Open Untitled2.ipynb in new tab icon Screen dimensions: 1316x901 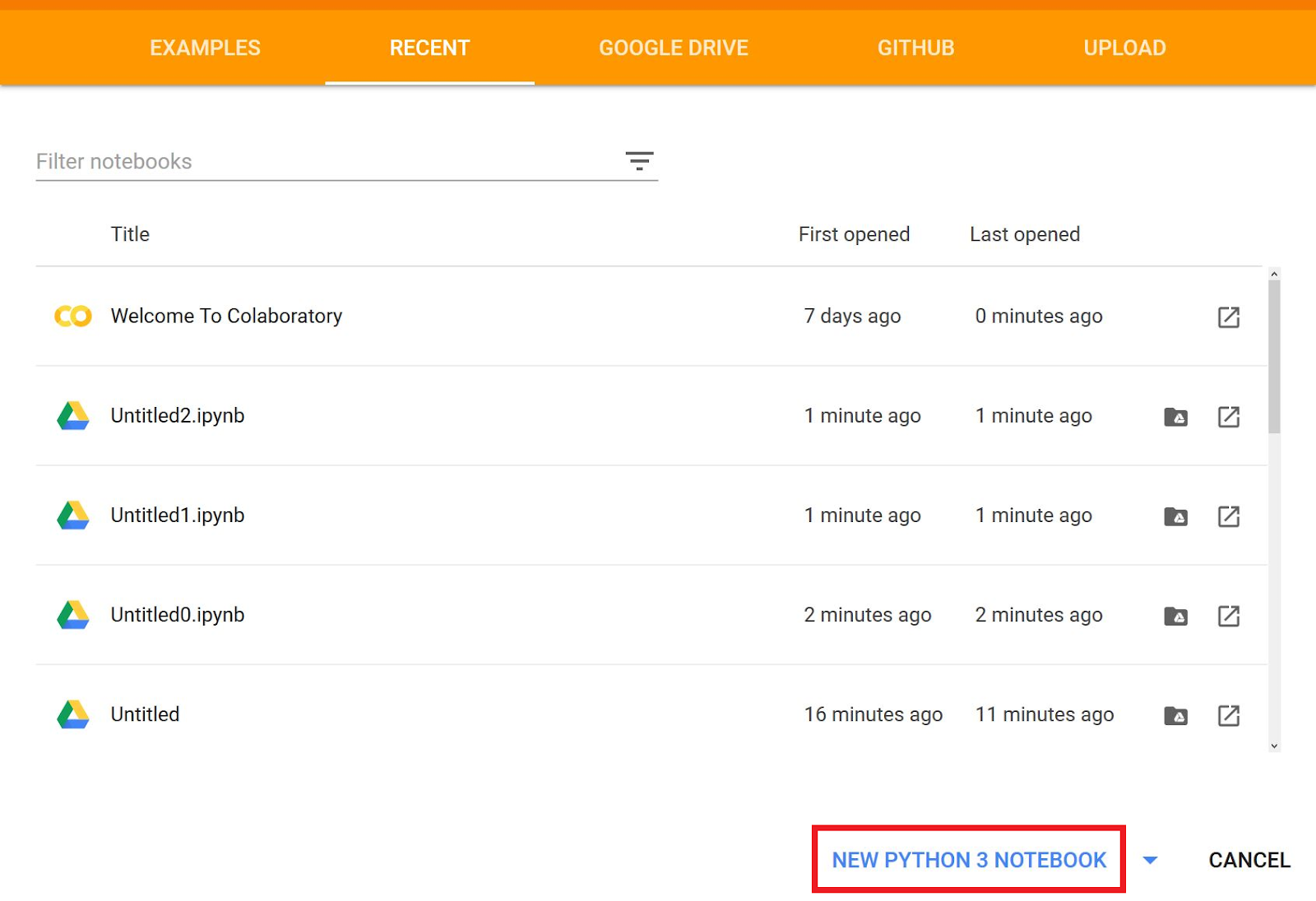pyautogui.click(x=1229, y=417)
